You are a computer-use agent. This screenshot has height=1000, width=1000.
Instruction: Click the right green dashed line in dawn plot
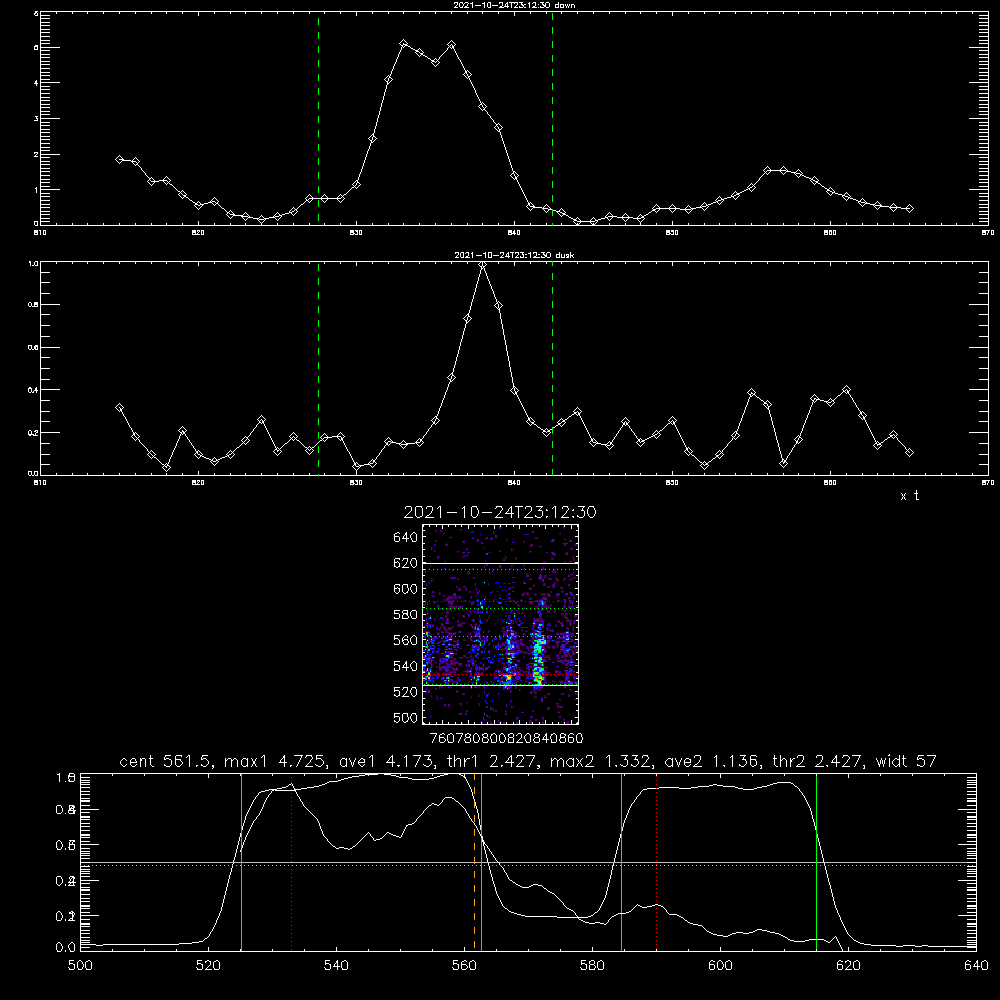point(552,118)
